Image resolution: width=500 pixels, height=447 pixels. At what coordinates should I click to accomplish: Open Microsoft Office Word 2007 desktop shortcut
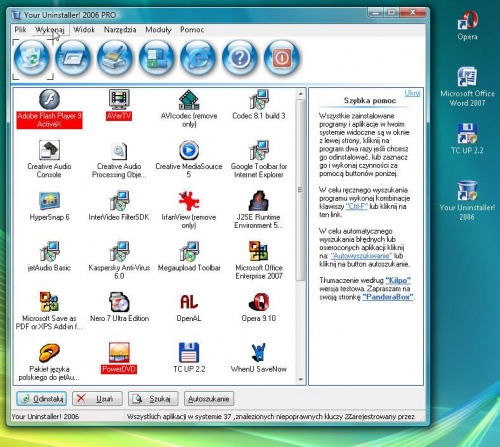[x=467, y=87]
